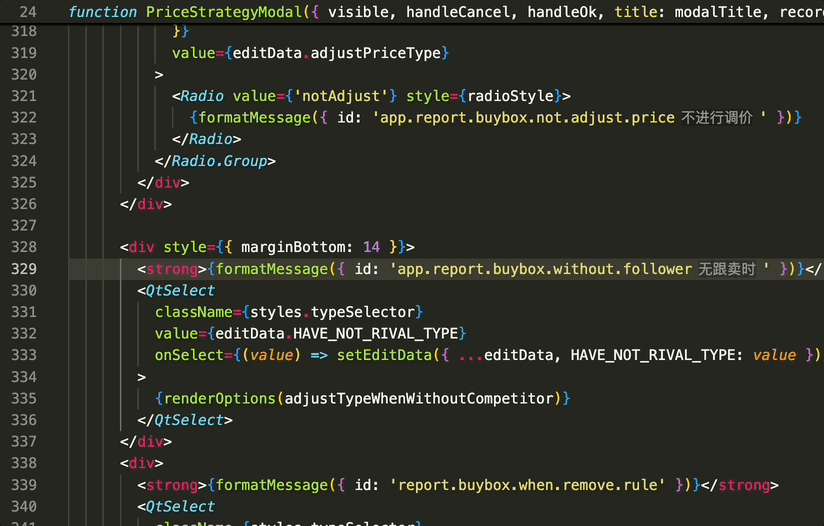824x526 pixels.
Task: Click the opening QtSelect tag on line 330
Action: (x=176, y=291)
